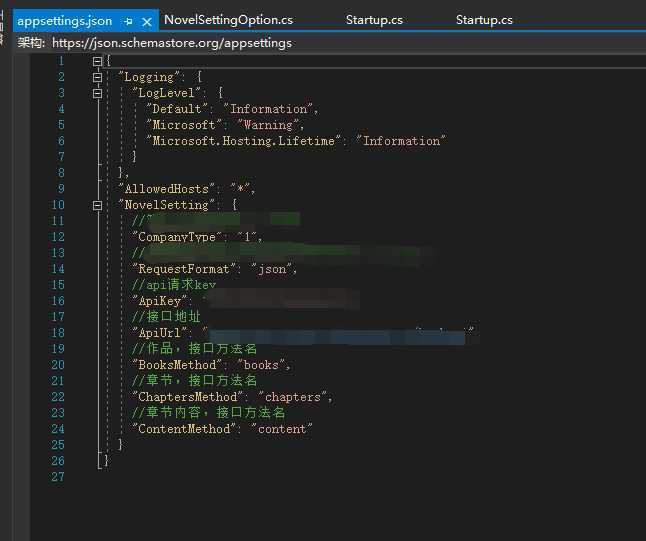
Task: Open the first Startup.cs tab
Action: coord(374,20)
